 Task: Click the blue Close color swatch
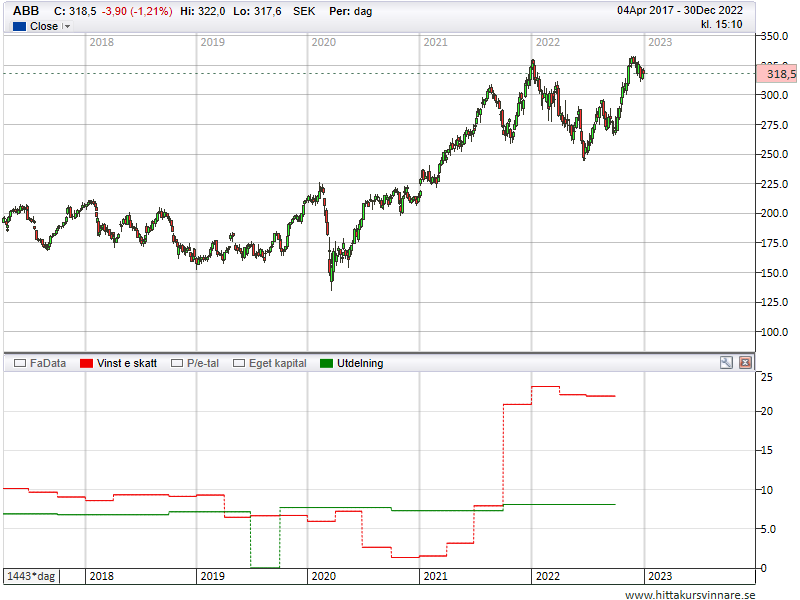[19, 27]
